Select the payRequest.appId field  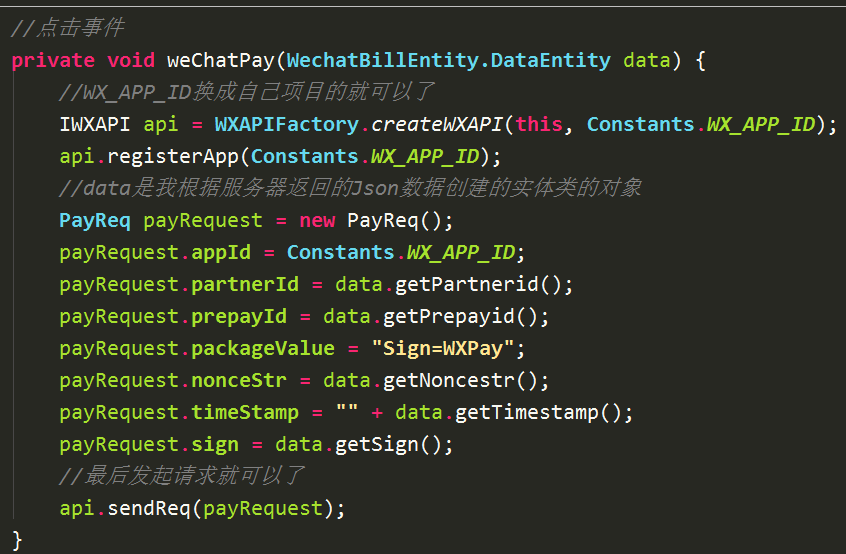(x=155, y=253)
